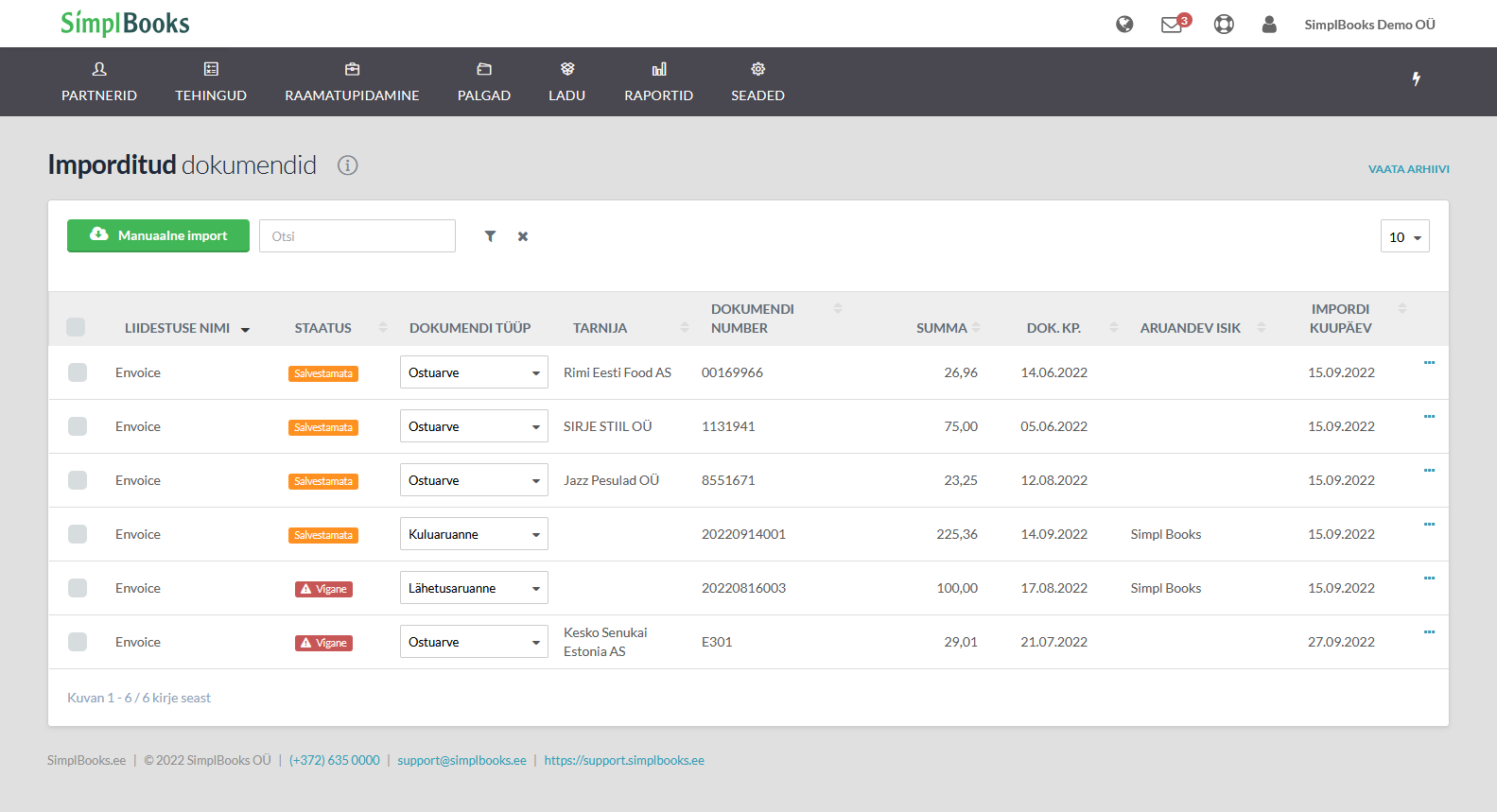The image size is (1497, 812).
Task: Toggle the select-all checkbox in table header
Action: click(x=76, y=327)
